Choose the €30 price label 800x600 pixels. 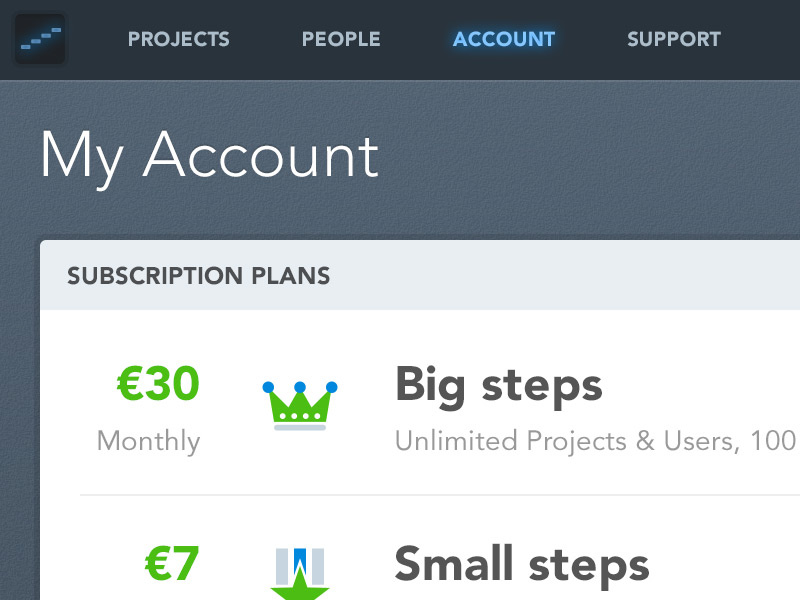158,384
